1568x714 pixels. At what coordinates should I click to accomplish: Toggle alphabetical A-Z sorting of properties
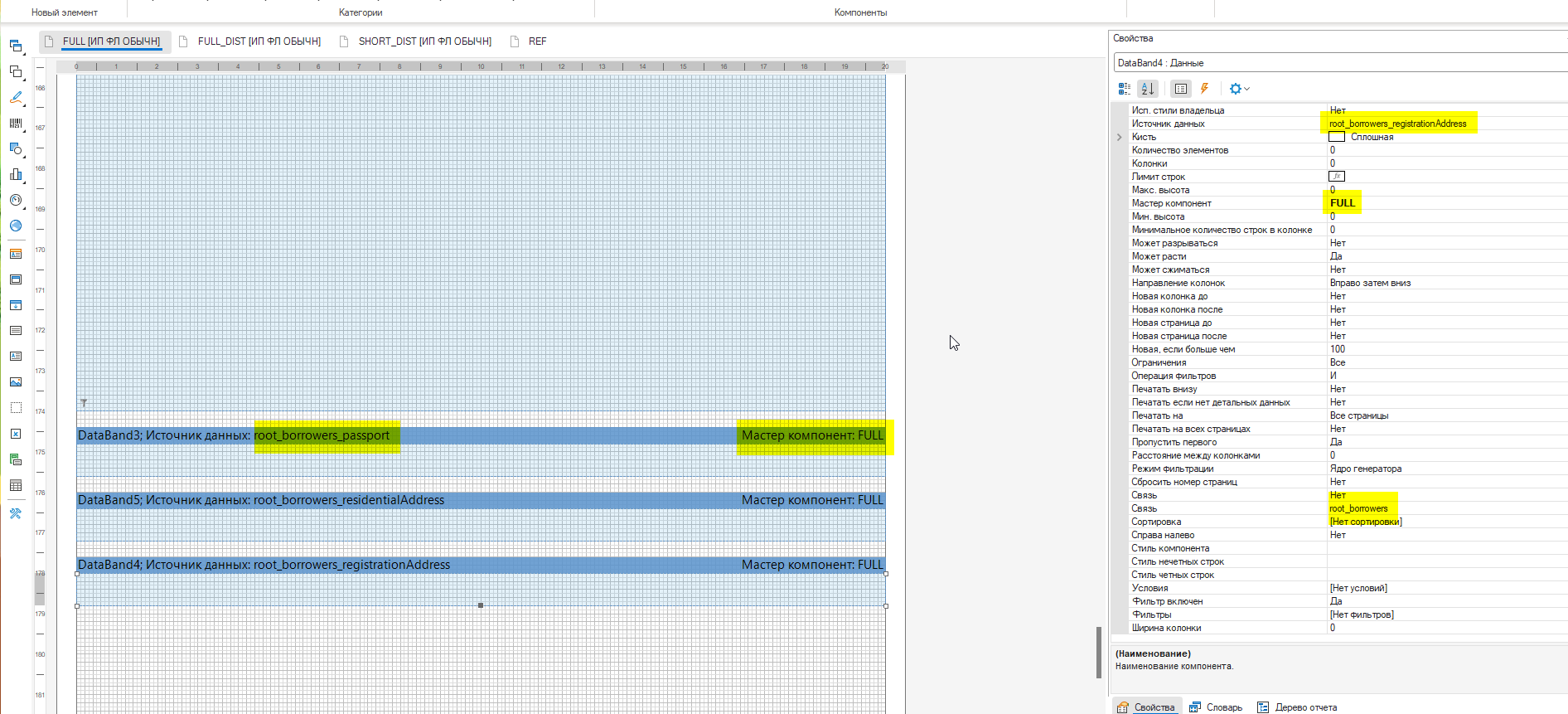(x=1148, y=88)
